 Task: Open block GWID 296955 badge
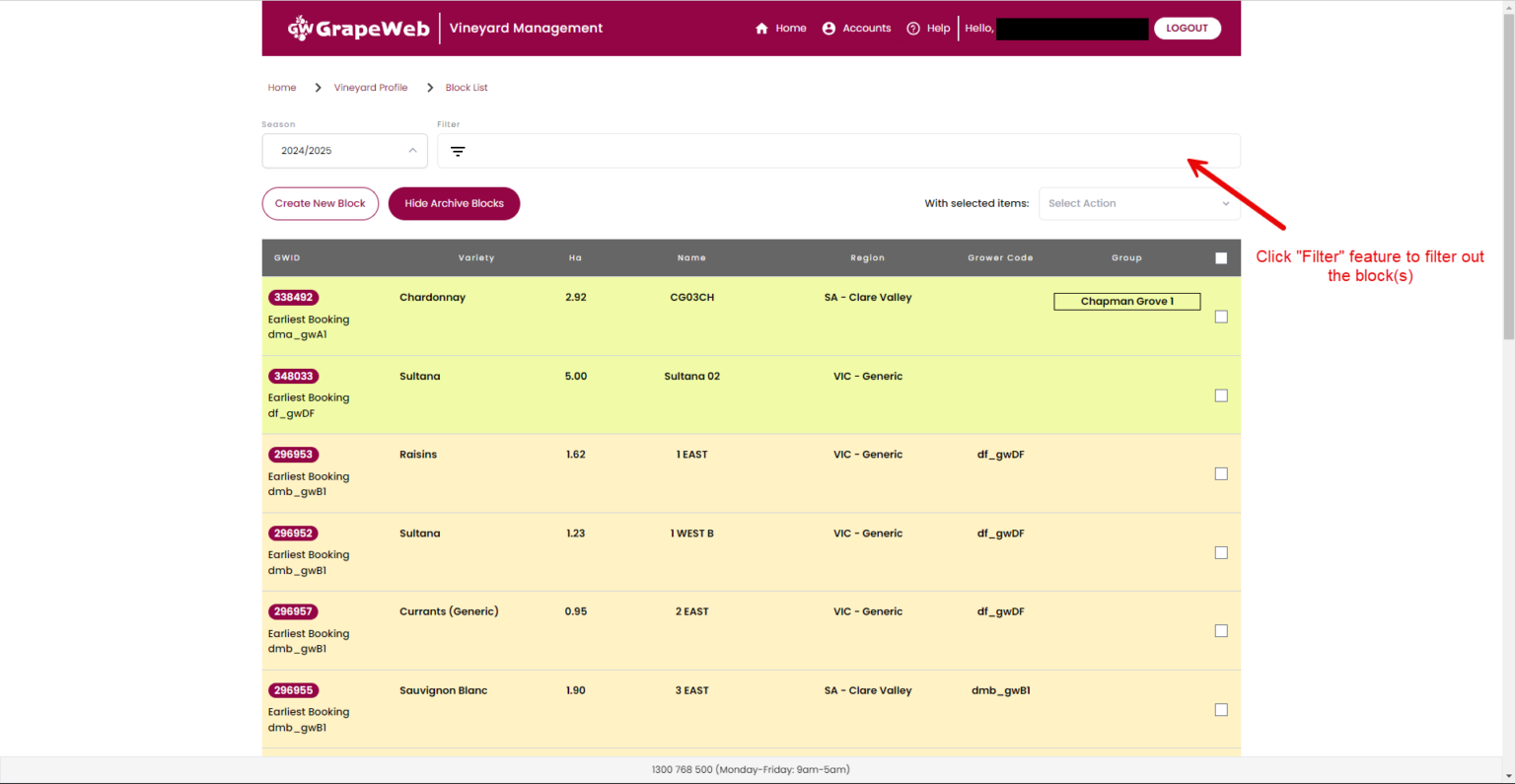(x=293, y=690)
